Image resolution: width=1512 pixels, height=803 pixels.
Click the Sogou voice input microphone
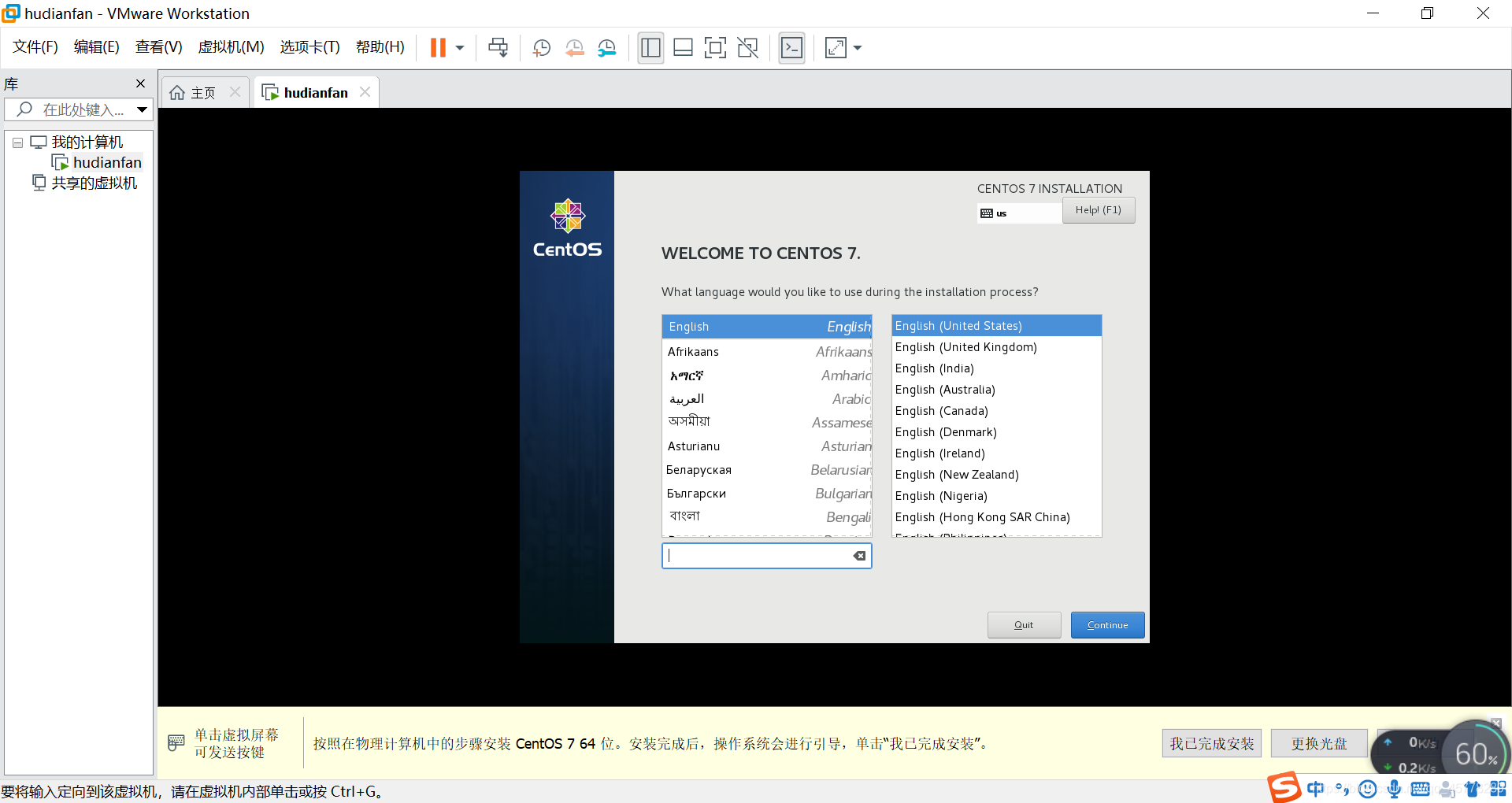click(x=1394, y=789)
